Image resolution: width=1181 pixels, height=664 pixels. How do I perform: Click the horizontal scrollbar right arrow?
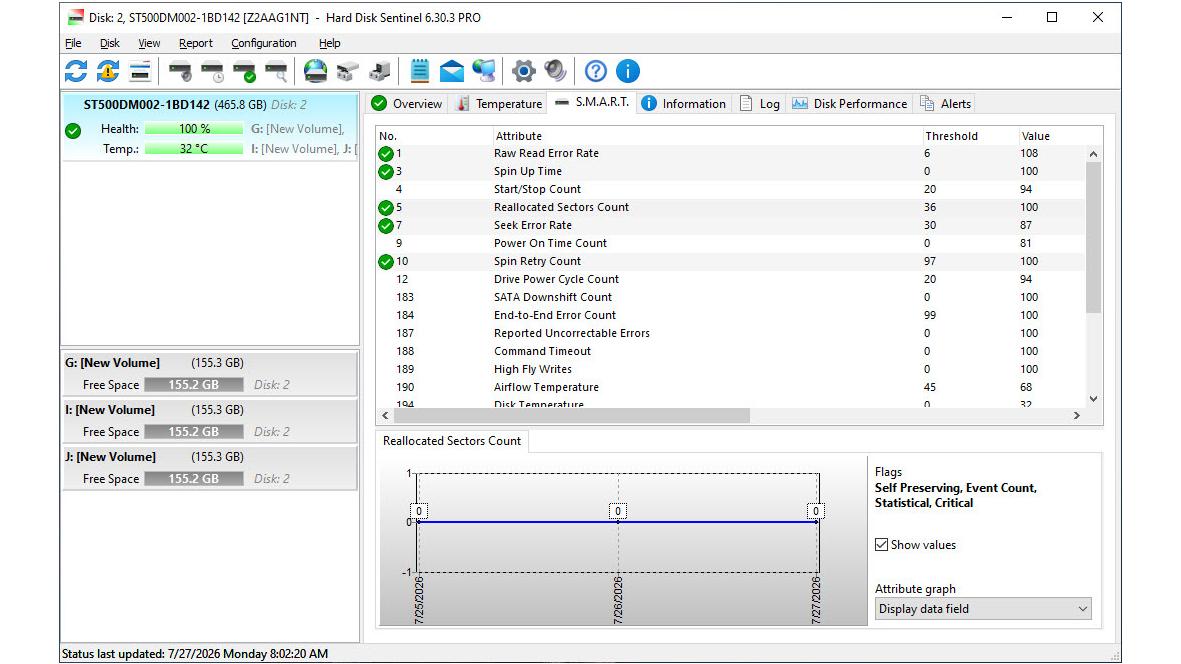1077,416
